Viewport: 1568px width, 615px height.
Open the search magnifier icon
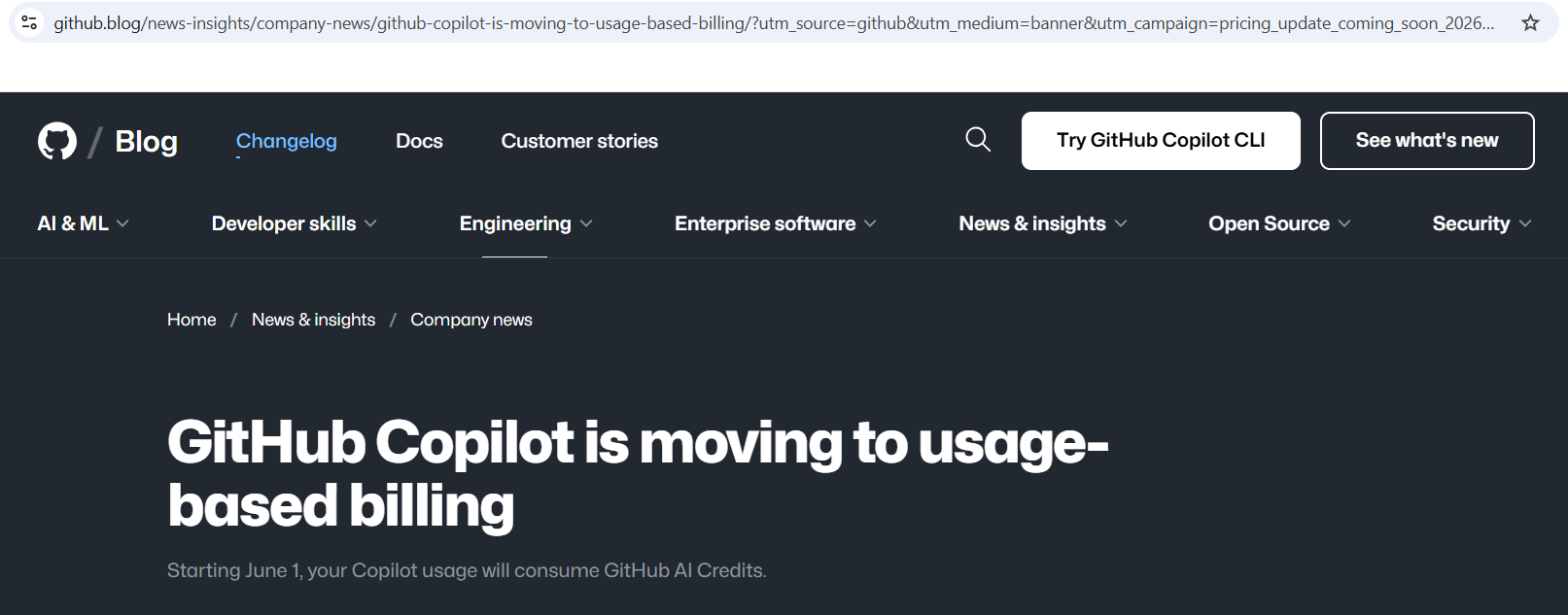978,140
